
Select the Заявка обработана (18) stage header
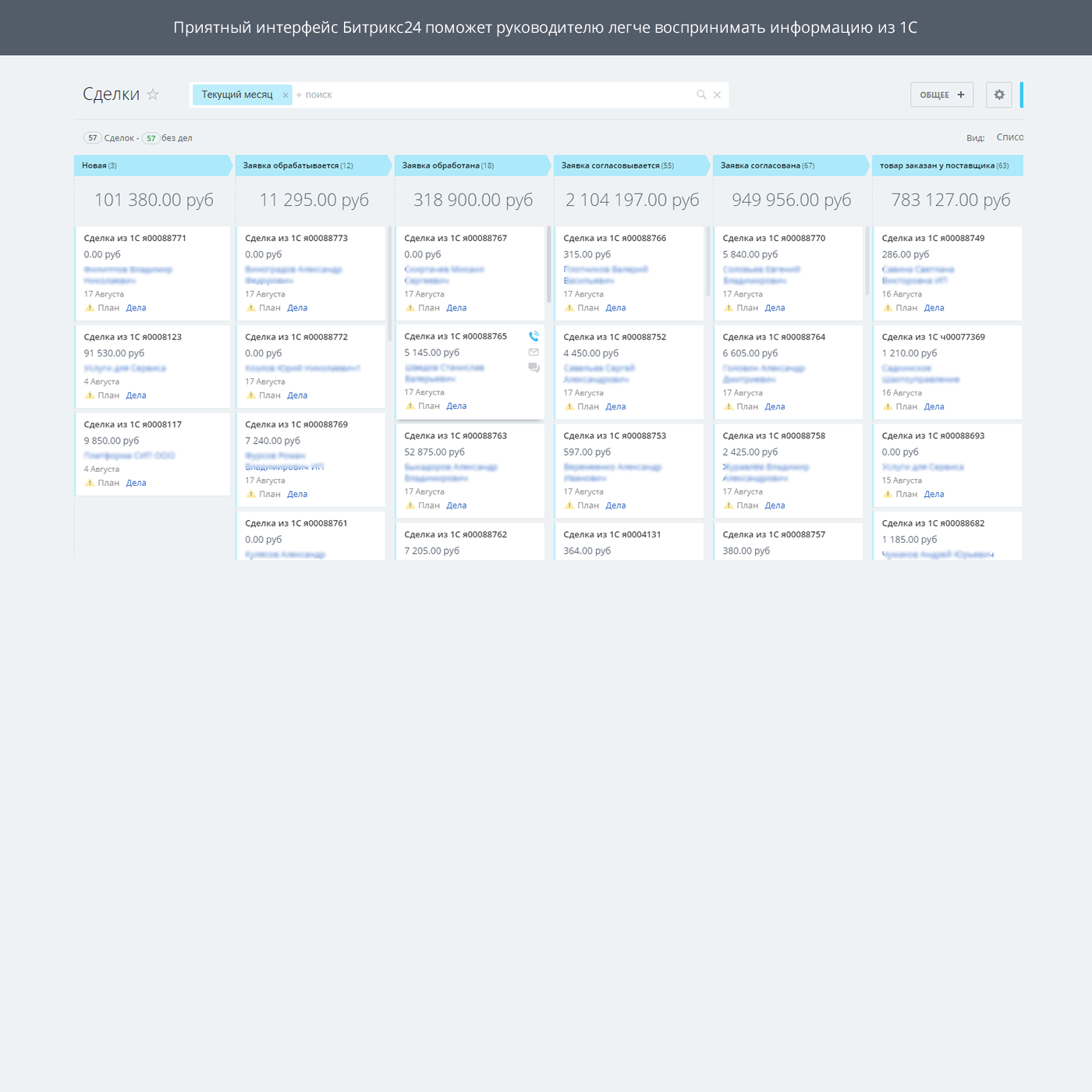[x=472, y=165]
